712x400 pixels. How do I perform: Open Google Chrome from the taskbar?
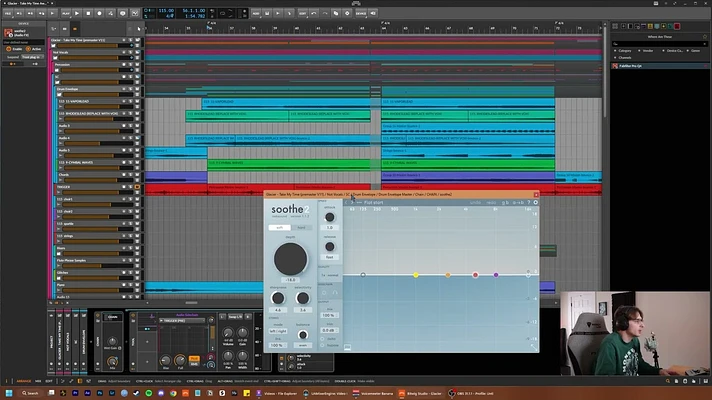173,393
